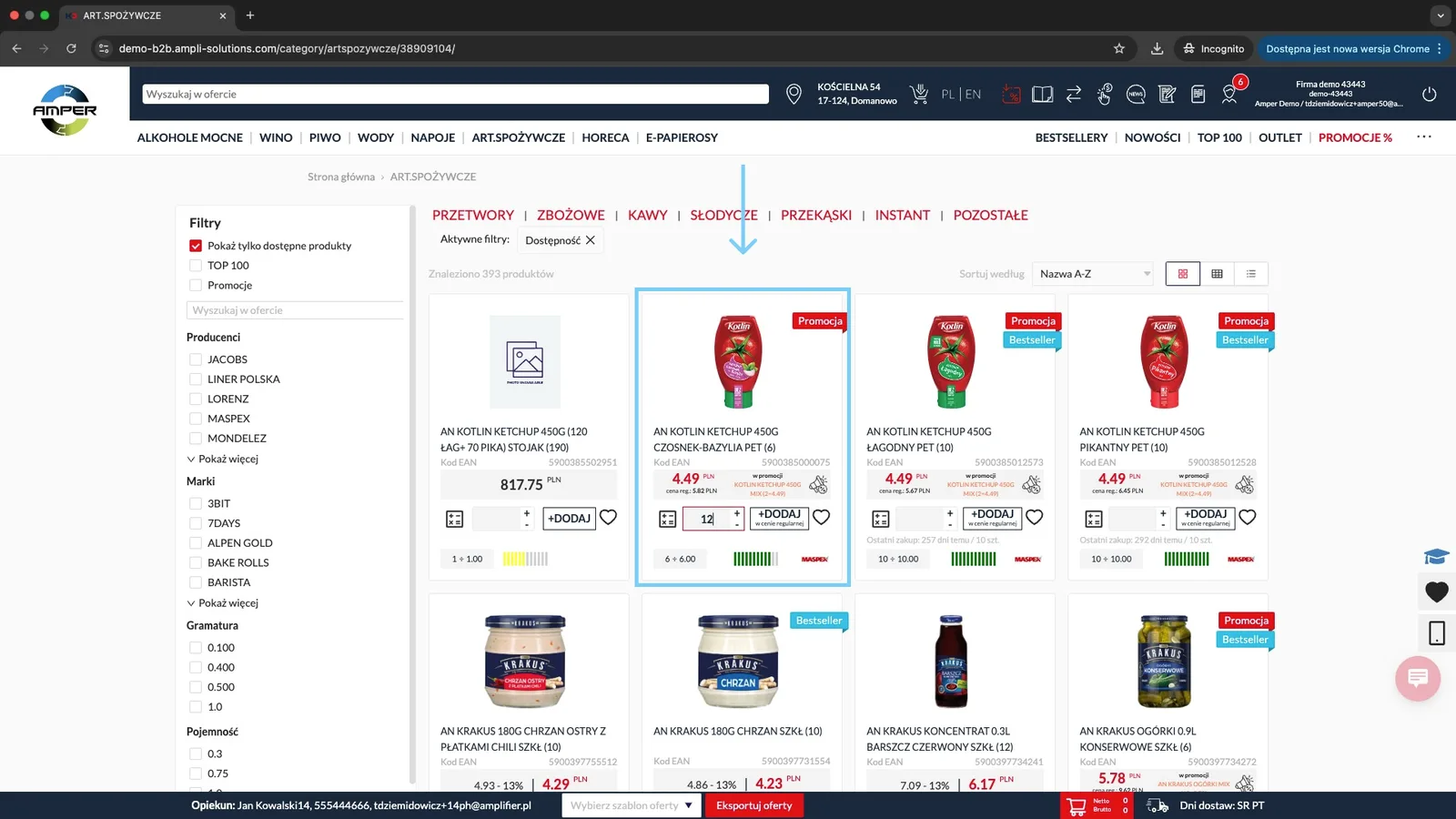Screen dimensions: 1456x819
Task: Open the user profile with notifications badge
Action: coord(1230,92)
